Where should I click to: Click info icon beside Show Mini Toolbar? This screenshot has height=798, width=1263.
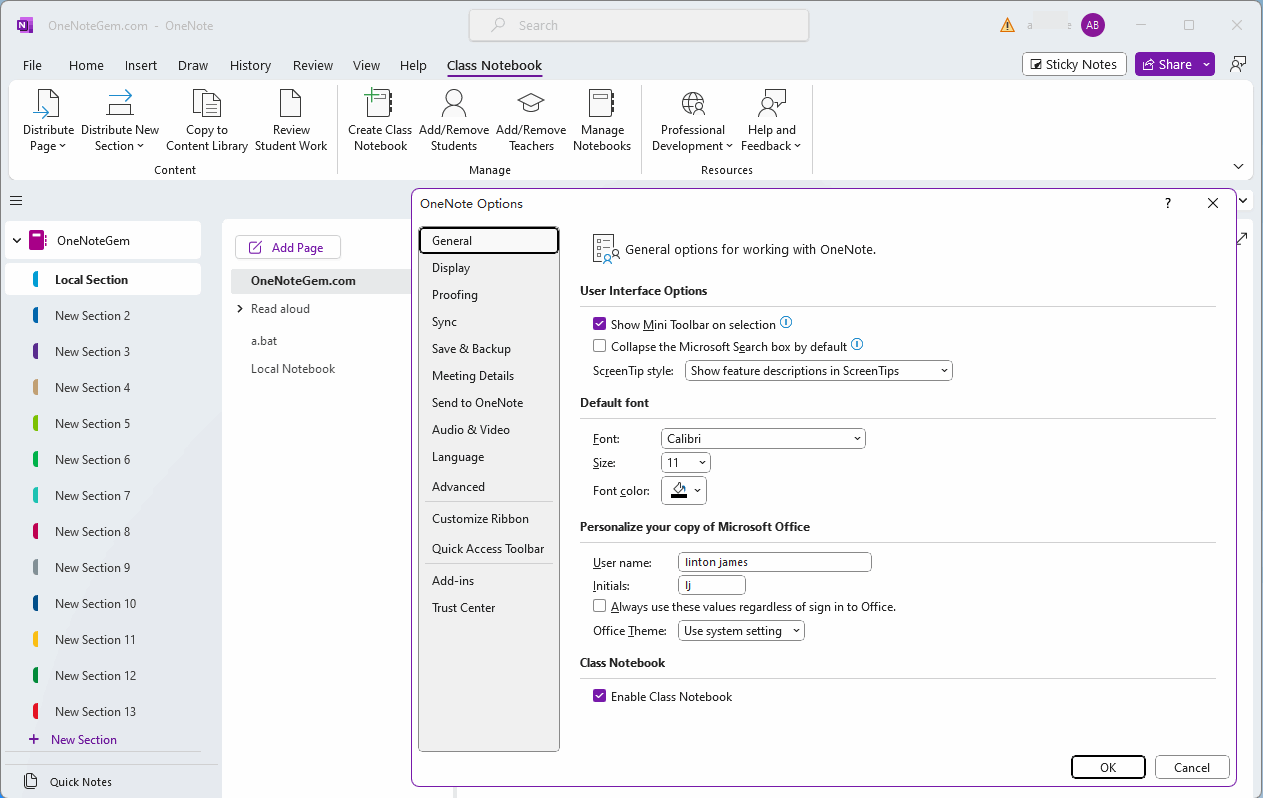pyautogui.click(x=786, y=323)
